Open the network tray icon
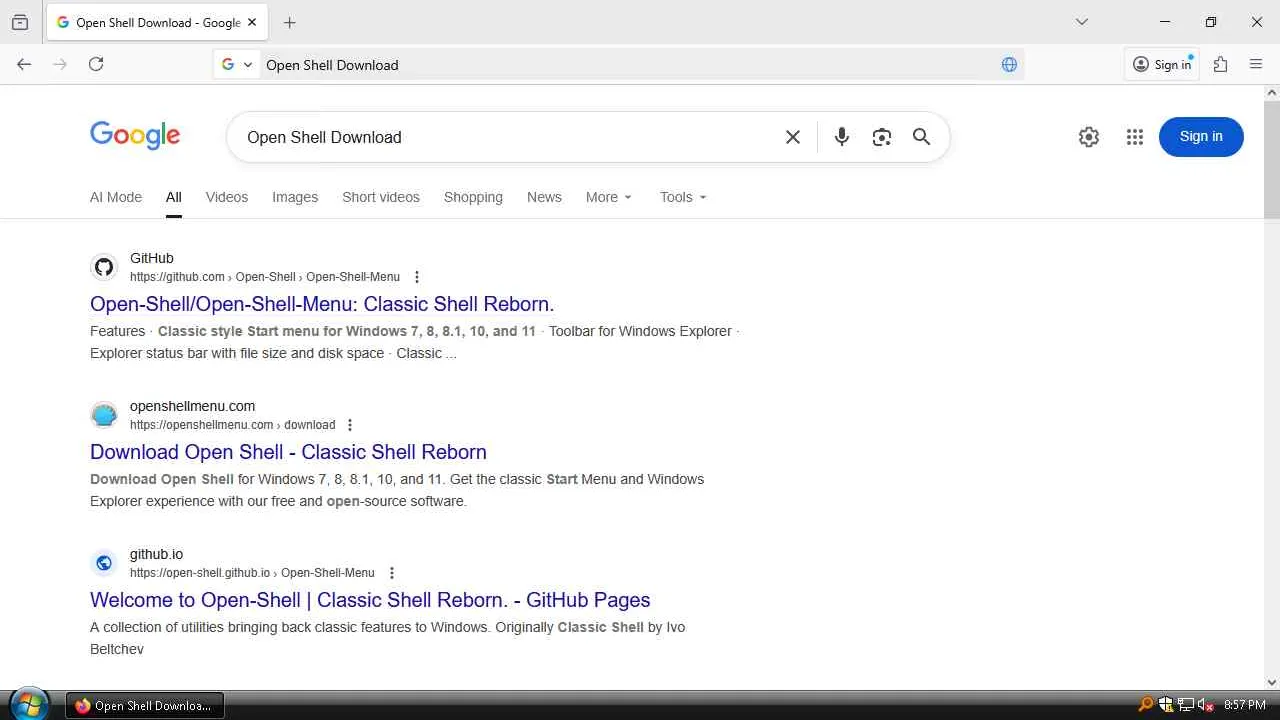 pyautogui.click(x=1186, y=705)
